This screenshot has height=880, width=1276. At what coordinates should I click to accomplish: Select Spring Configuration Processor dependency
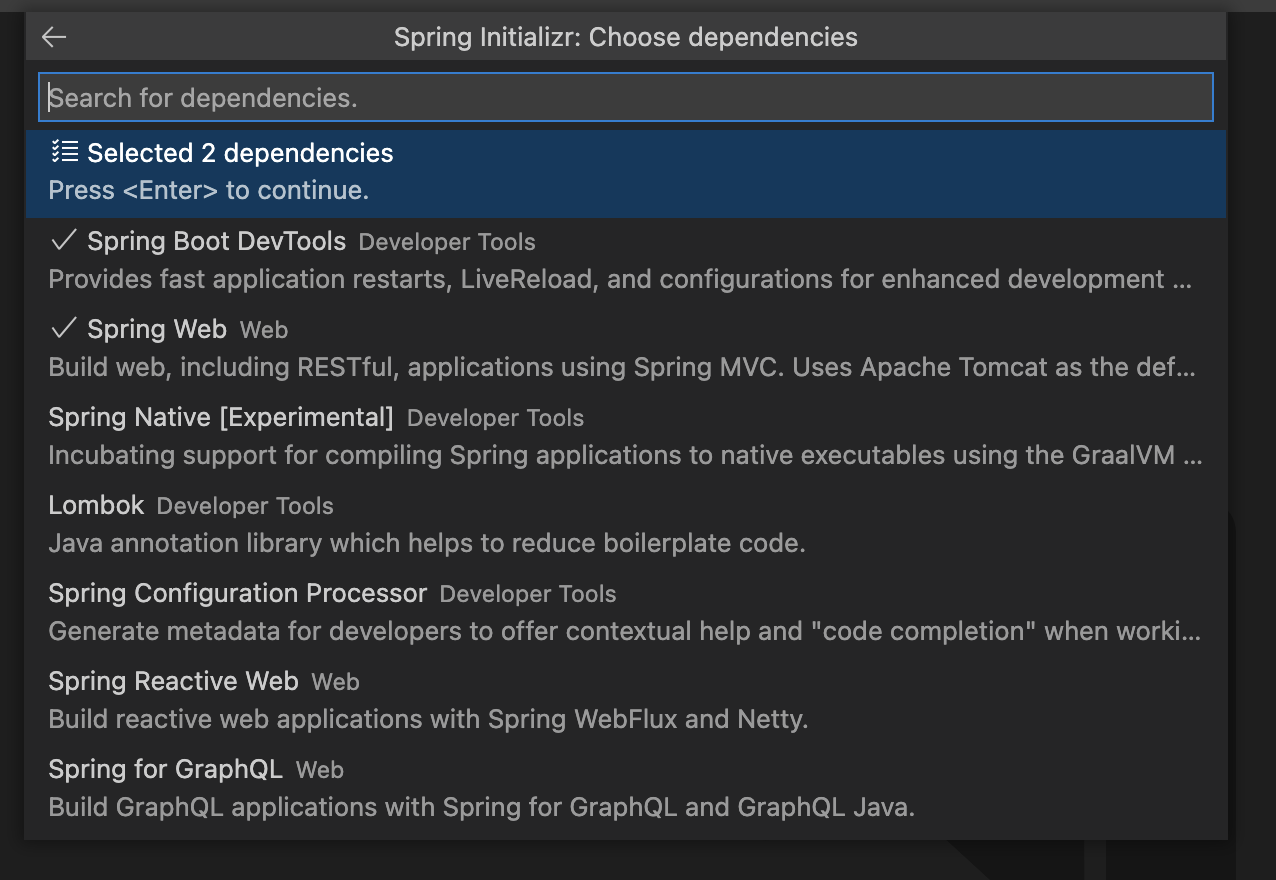[237, 593]
